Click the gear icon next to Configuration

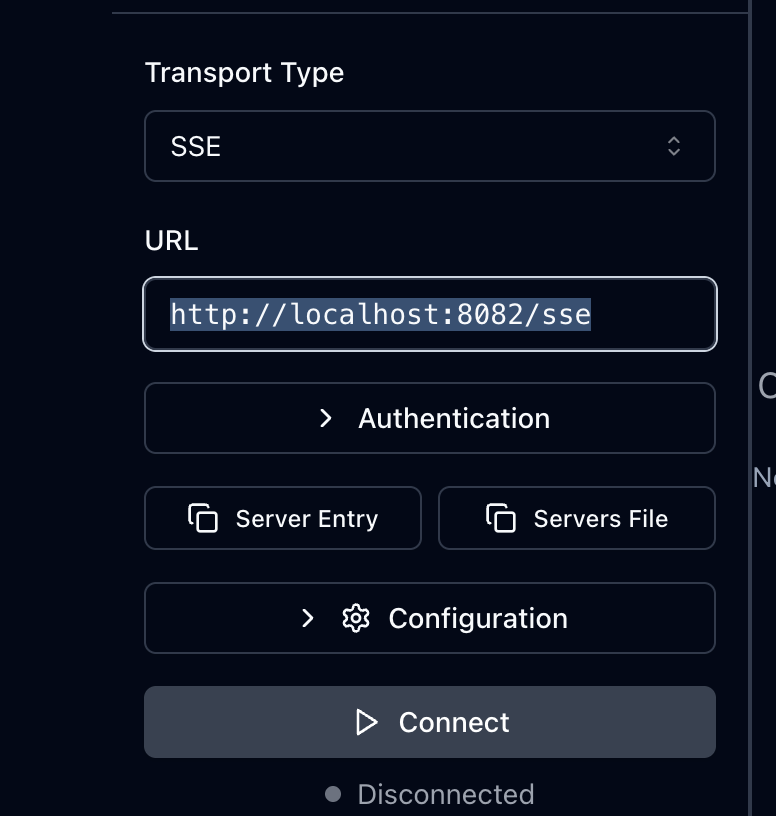click(x=355, y=618)
